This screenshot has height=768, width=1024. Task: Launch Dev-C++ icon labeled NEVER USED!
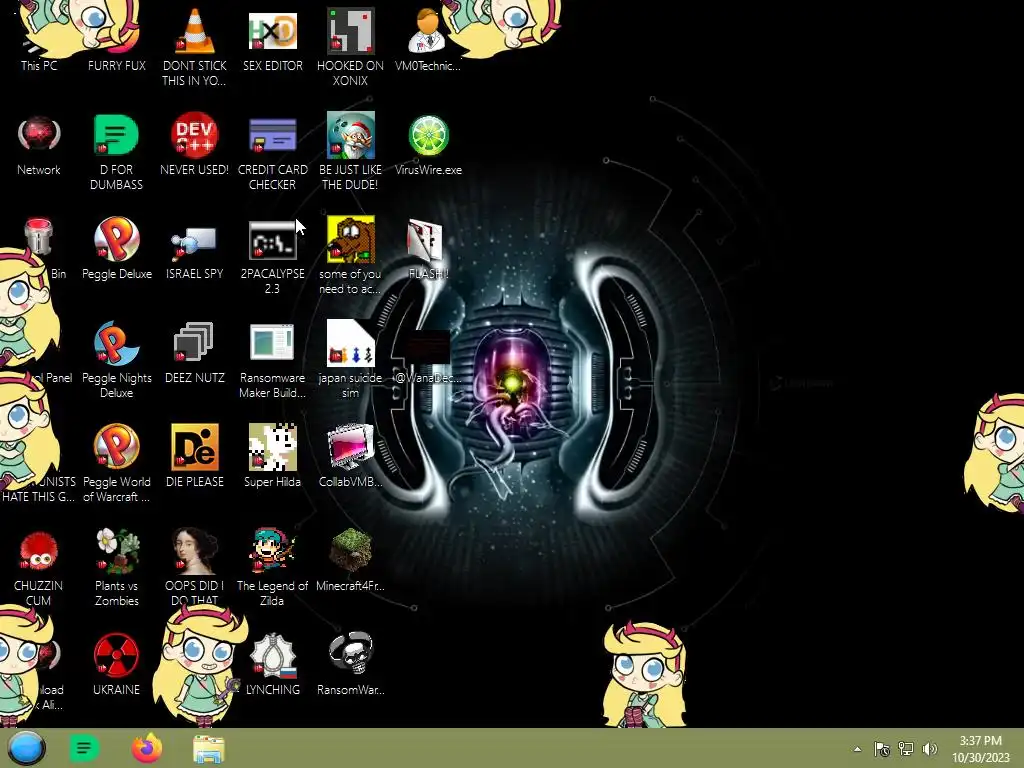(x=195, y=144)
